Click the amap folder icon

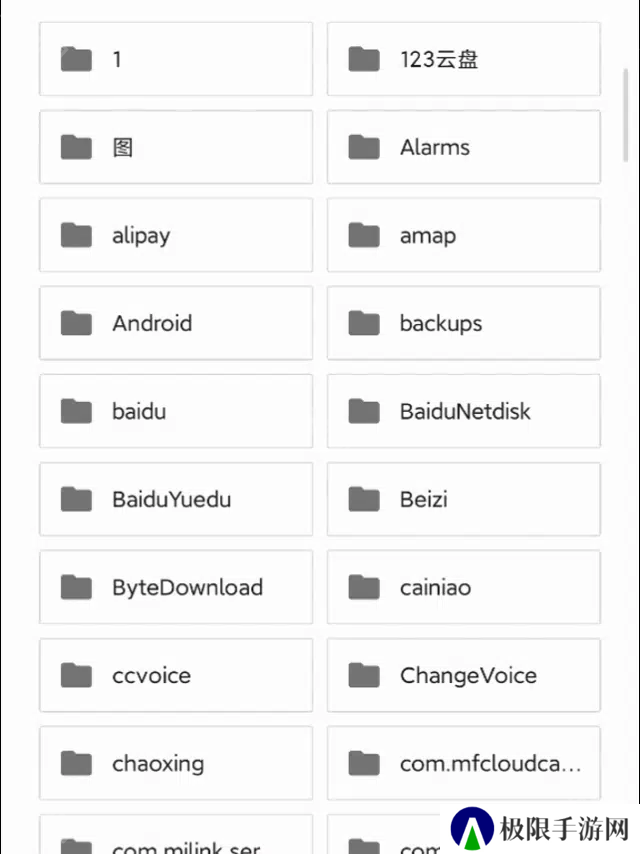point(364,235)
